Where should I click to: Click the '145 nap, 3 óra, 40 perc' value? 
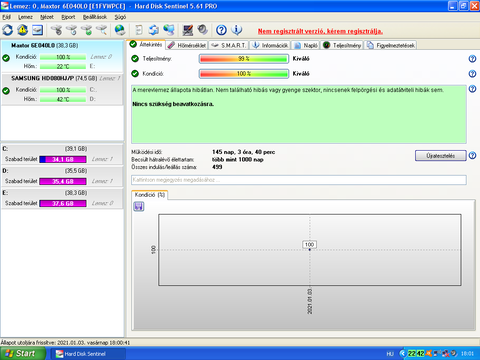pos(244,152)
